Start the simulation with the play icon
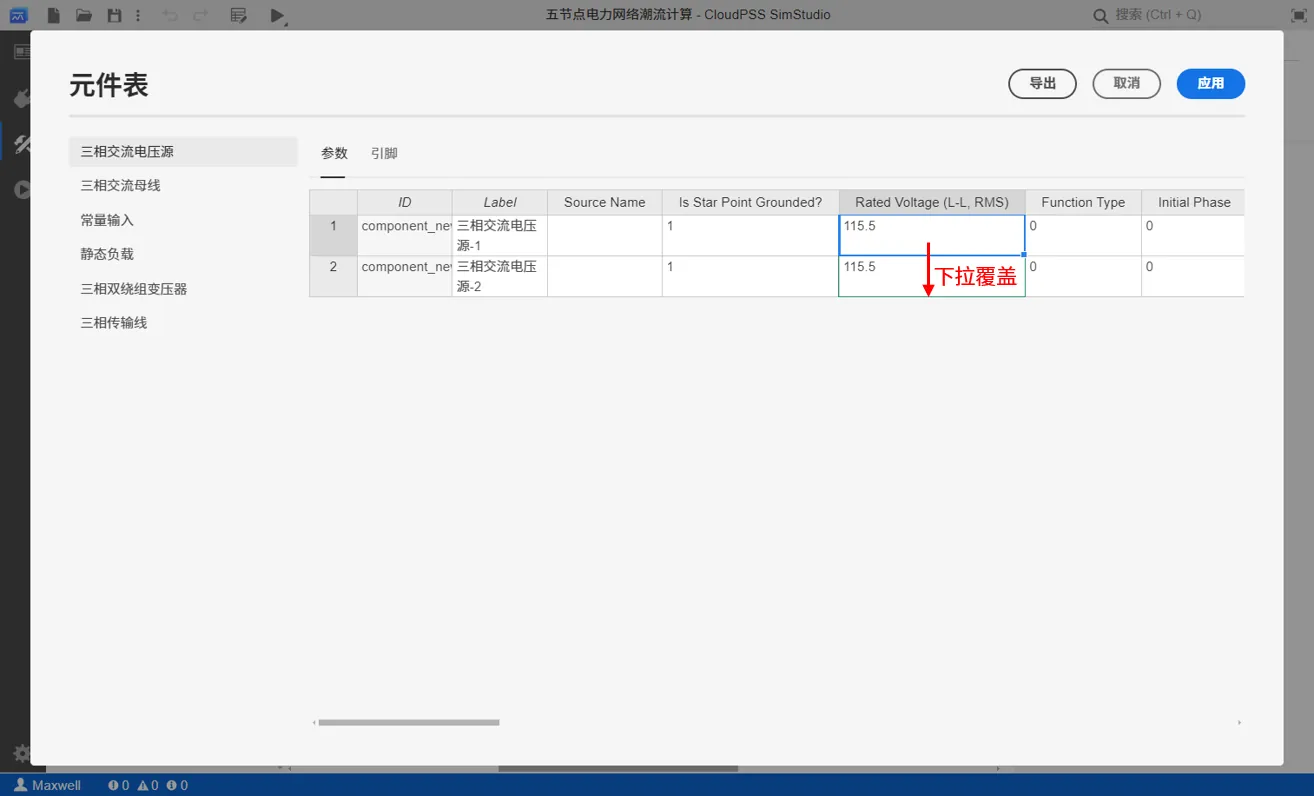Viewport: 1314px width, 796px height. [278, 15]
